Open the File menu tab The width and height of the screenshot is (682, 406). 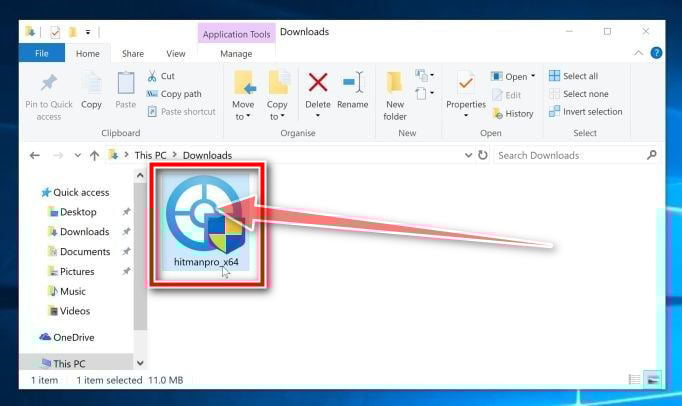coord(42,53)
